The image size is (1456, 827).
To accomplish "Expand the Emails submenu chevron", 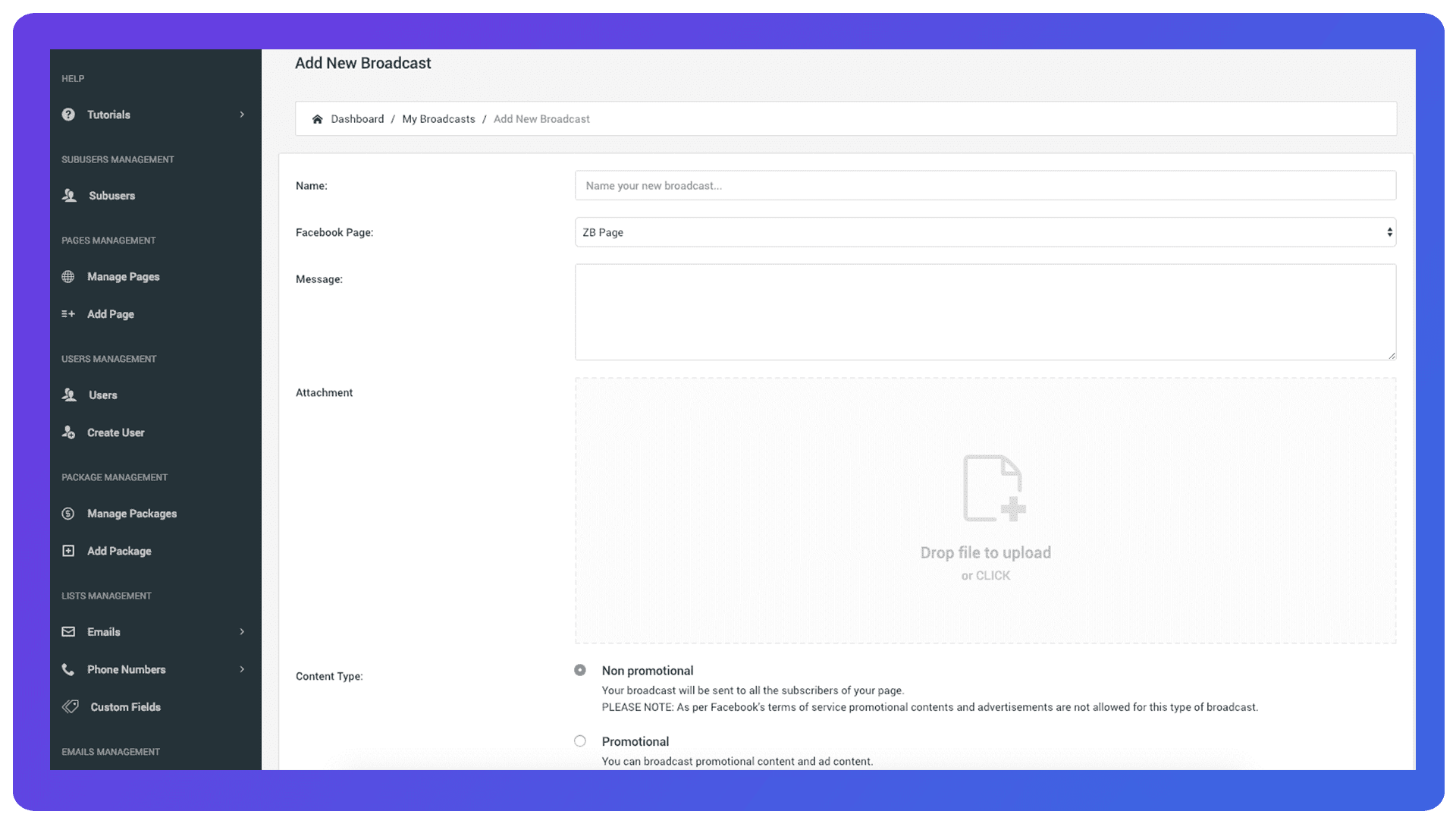I will click(242, 632).
